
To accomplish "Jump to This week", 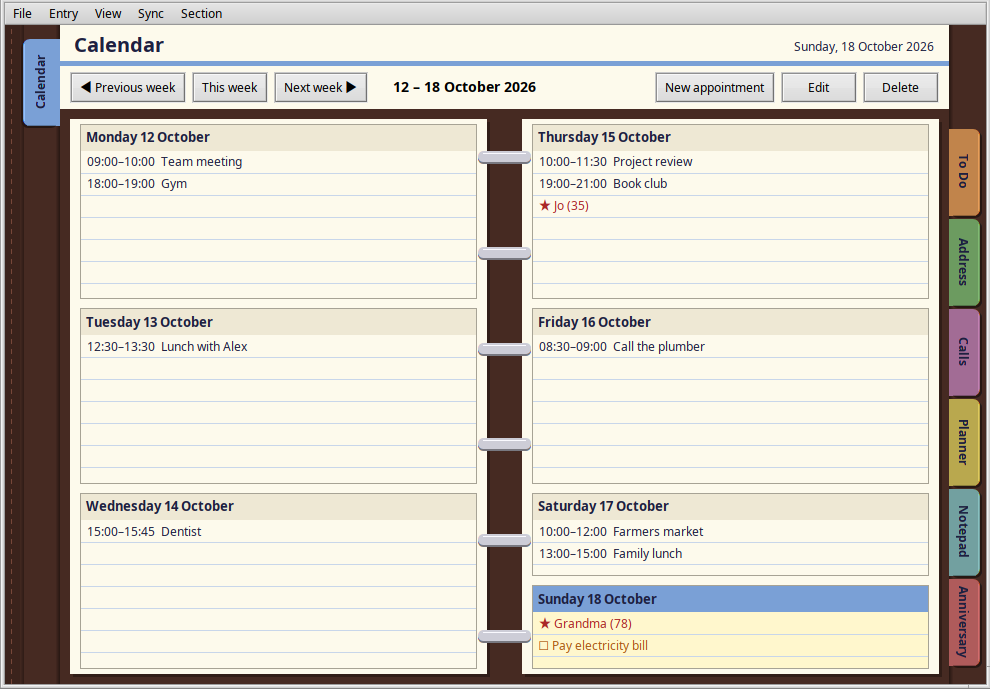I will click(x=230, y=87).
